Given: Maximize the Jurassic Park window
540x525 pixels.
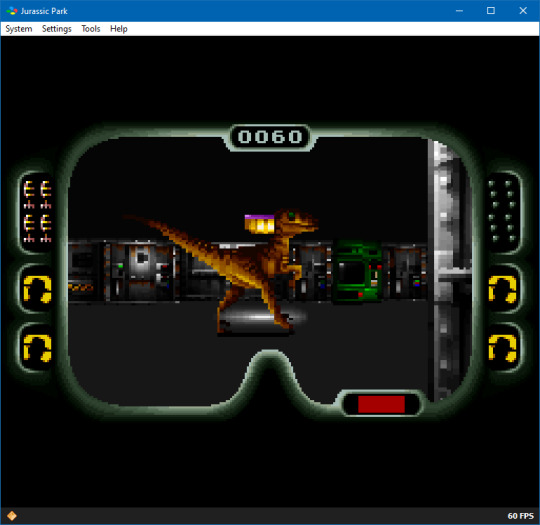Looking at the screenshot, I should (x=491, y=11).
